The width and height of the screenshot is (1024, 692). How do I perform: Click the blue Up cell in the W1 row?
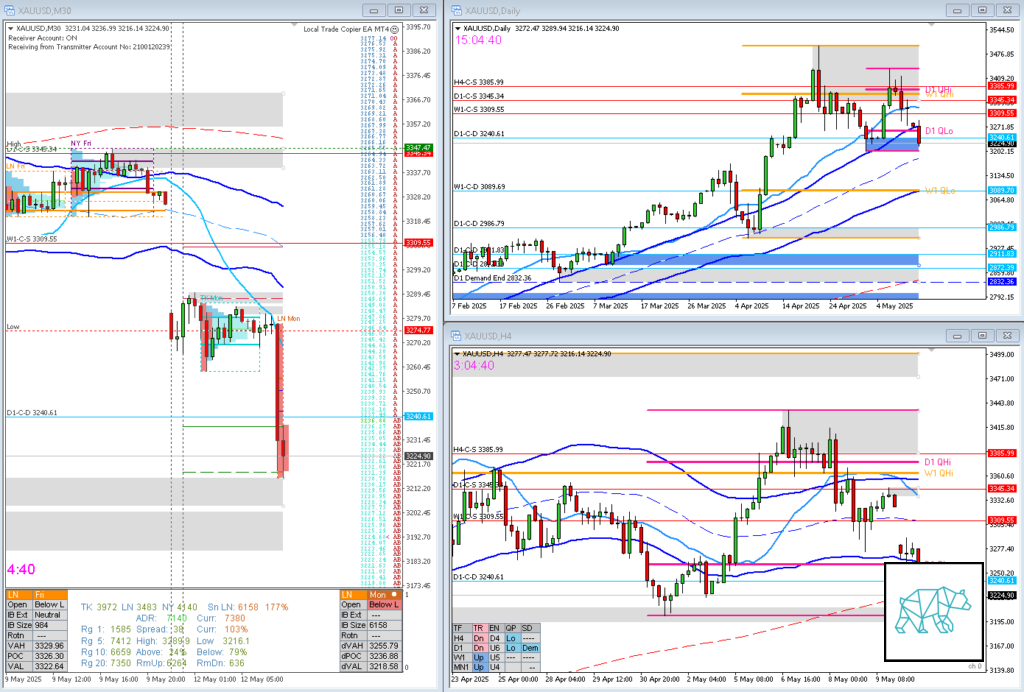point(479,657)
